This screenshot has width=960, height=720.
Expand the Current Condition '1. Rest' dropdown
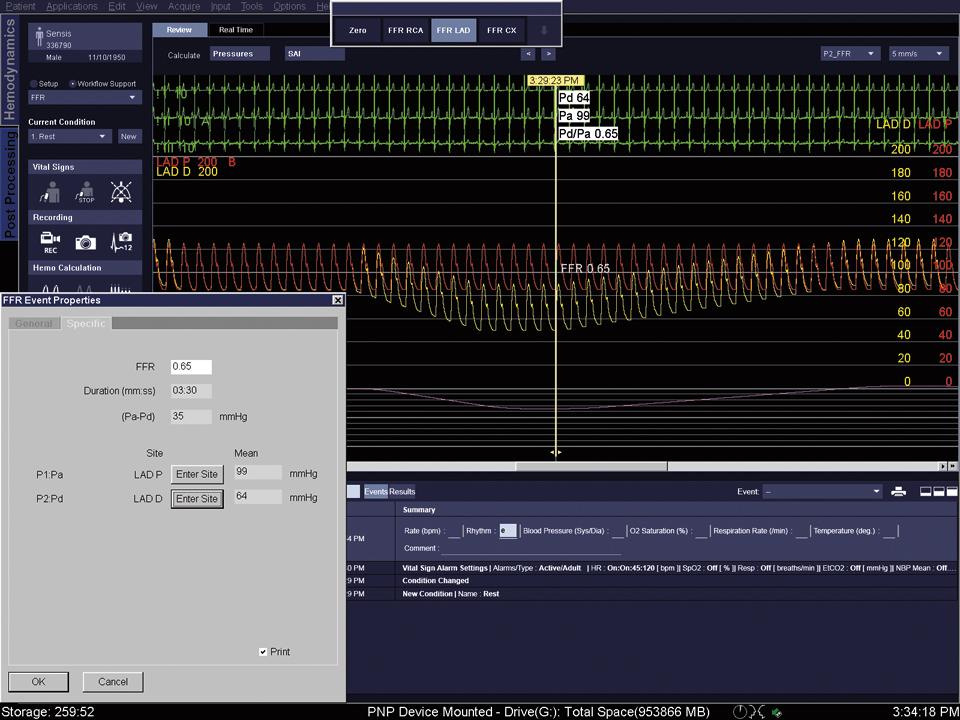click(x=70, y=136)
